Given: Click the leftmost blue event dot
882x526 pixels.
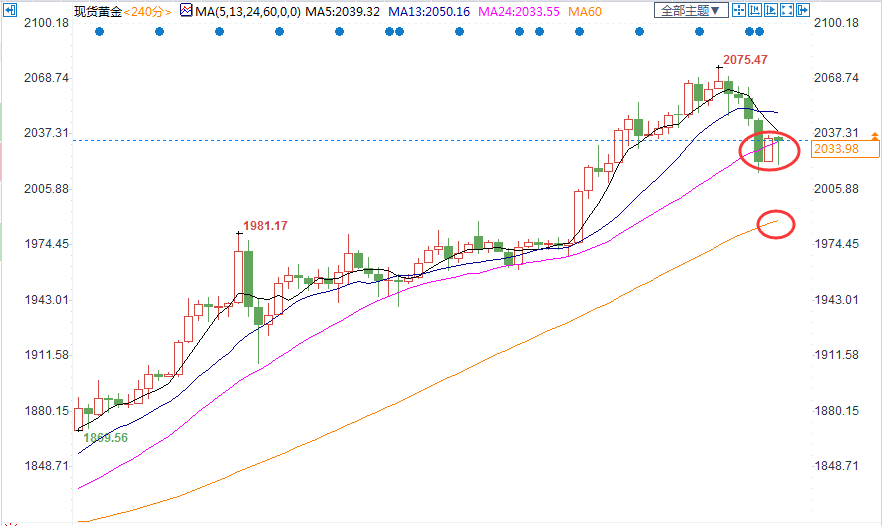Looking at the screenshot, I should 99,32.
